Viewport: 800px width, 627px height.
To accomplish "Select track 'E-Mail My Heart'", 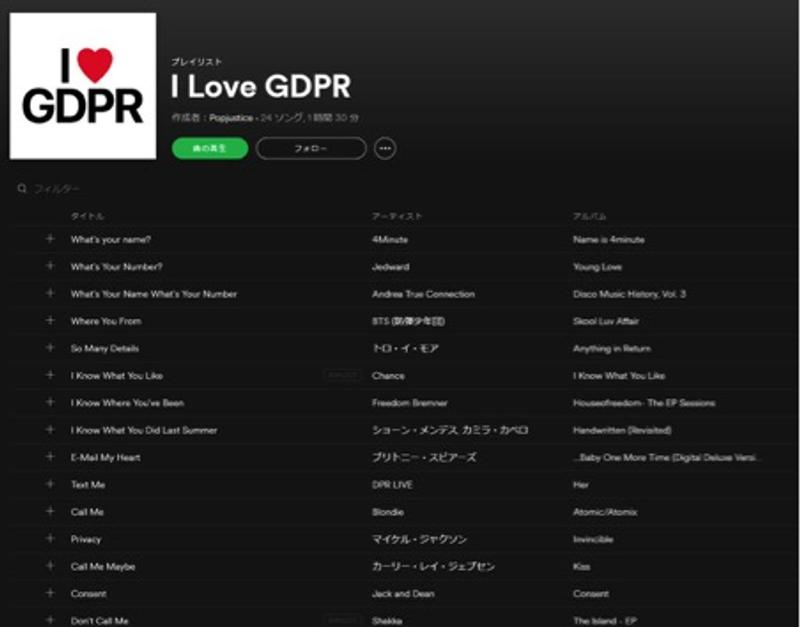I will pyautogui.click(x=106, y=458).
